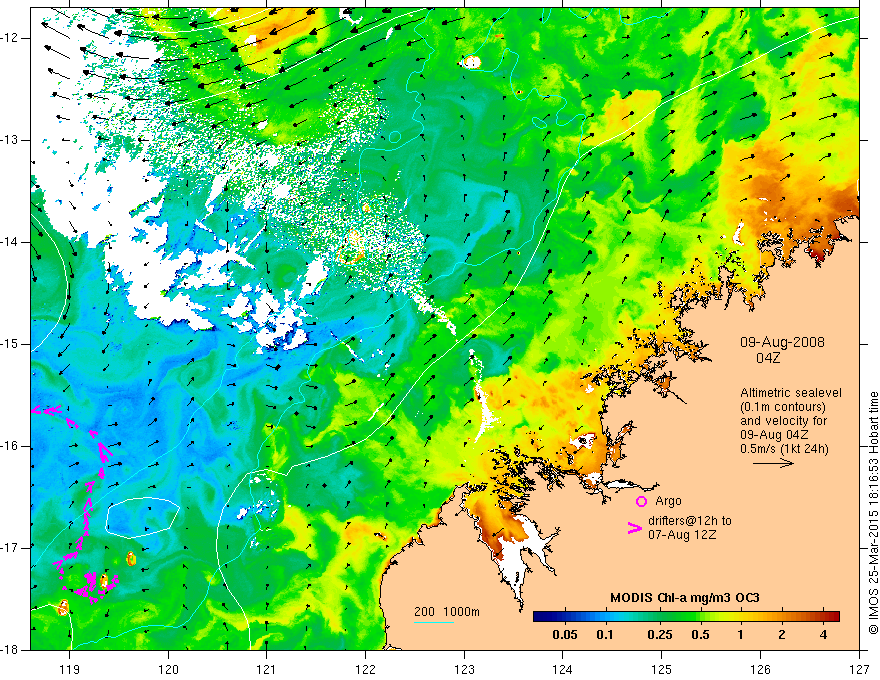
Task: Click the '07-Aug 12Z' legend text
Action: click(x=682, y=535)
